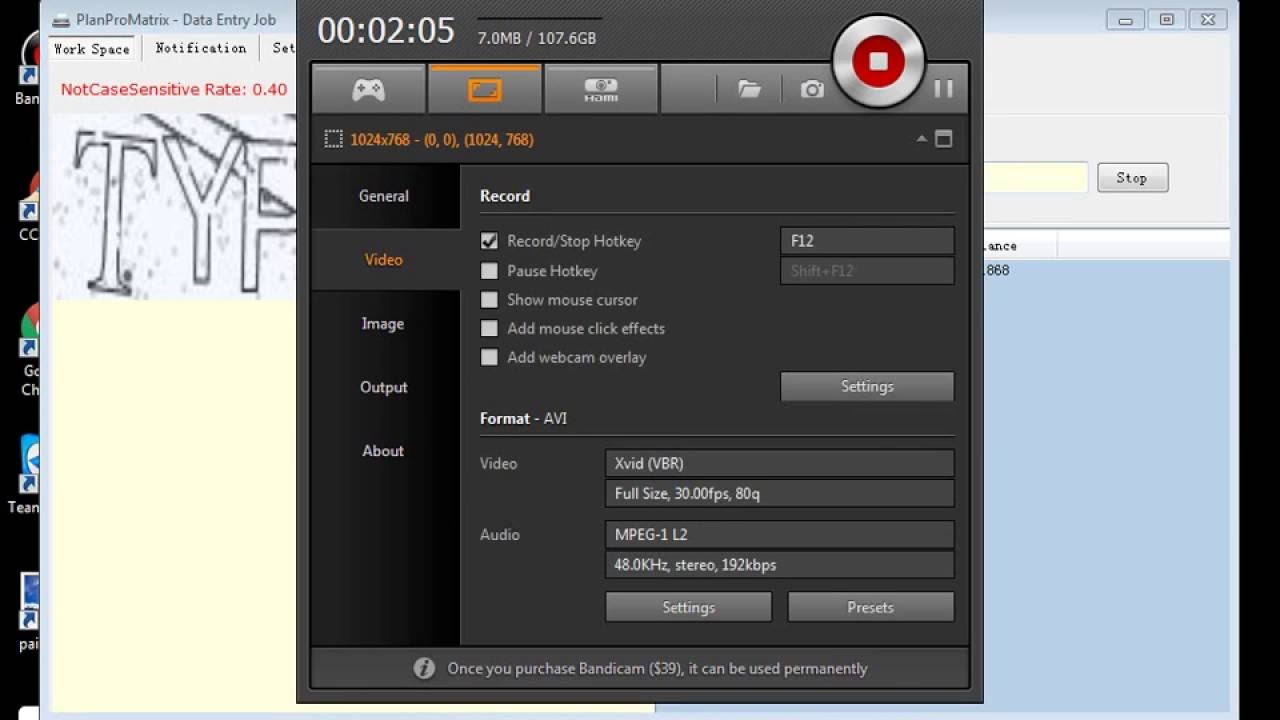The width and height of the screenshot is (1280, 720).
Task: Click the F12 record hotkey field
Action: point(867,241)
